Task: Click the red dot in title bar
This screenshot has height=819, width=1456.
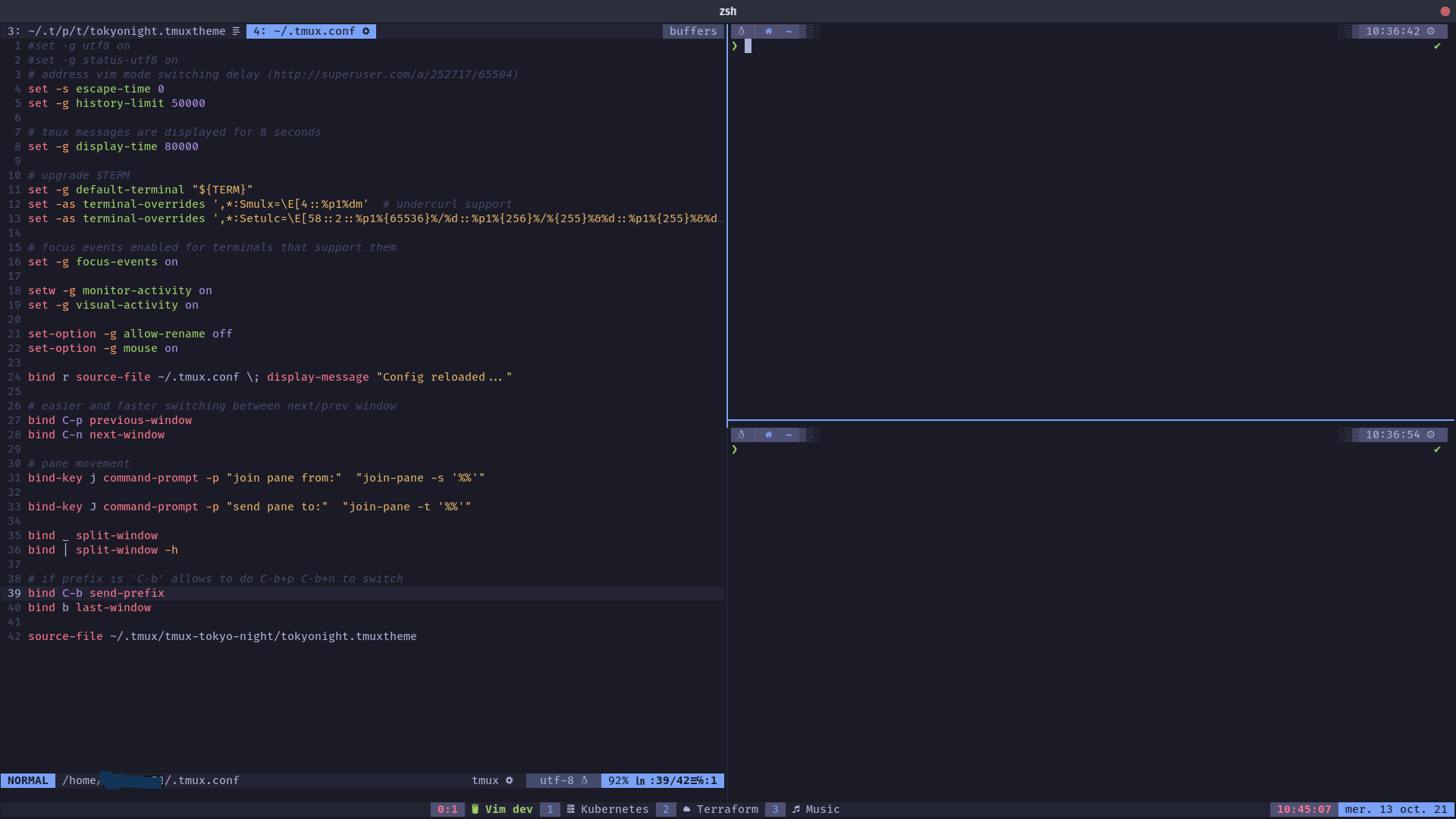Action: click(1445, 11)
